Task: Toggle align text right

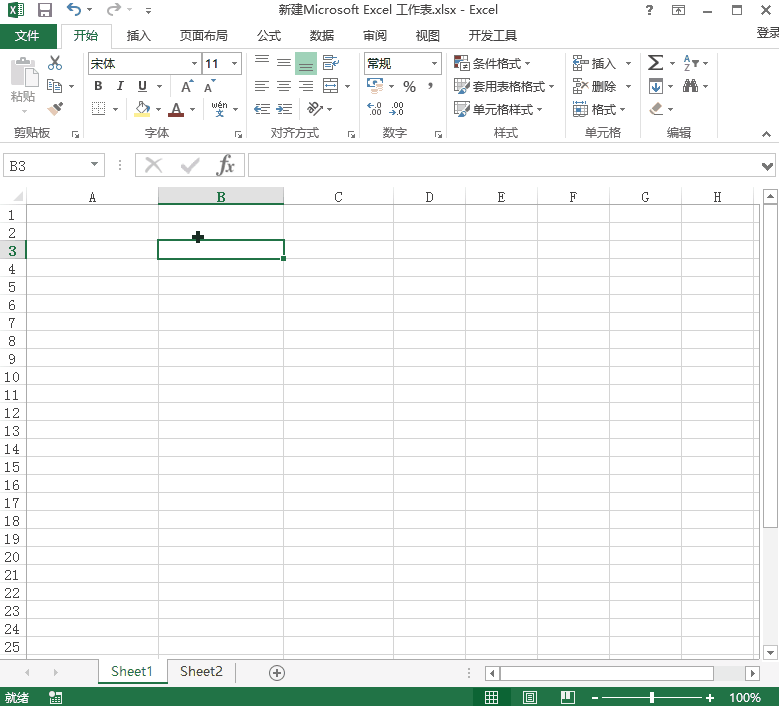Action: (306, 86)
